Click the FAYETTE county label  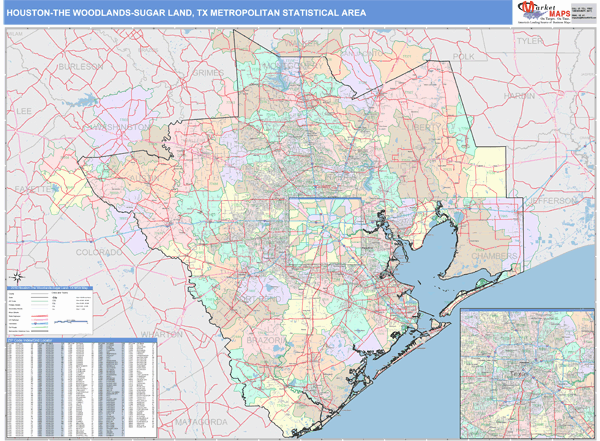(34, 189)
